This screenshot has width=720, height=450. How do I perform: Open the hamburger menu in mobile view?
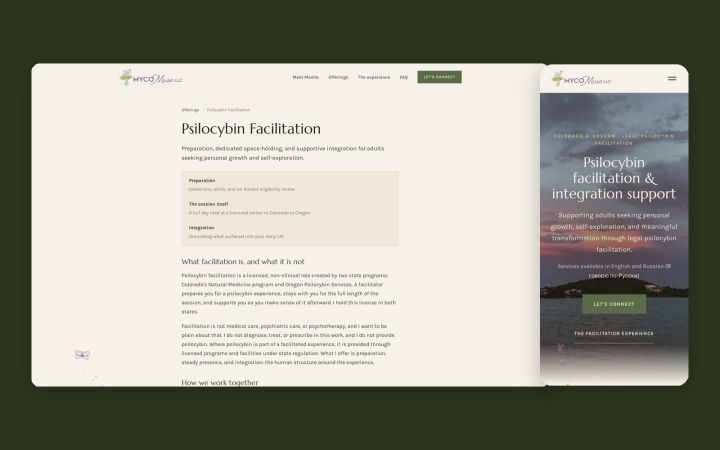pyautogui.click(x=672, y=79)
